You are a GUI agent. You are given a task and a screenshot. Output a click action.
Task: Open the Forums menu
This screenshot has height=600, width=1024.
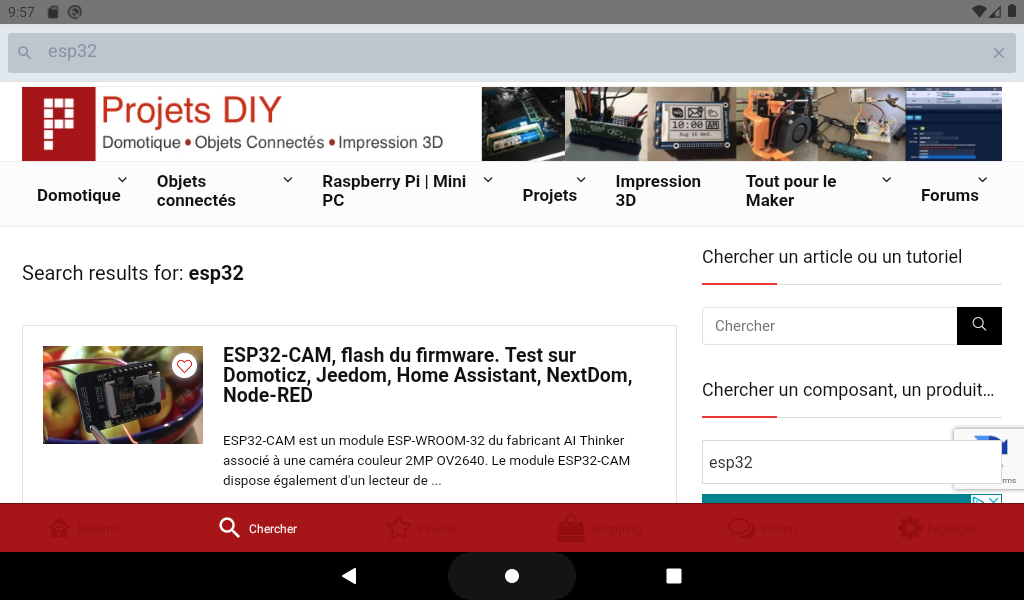950,195
